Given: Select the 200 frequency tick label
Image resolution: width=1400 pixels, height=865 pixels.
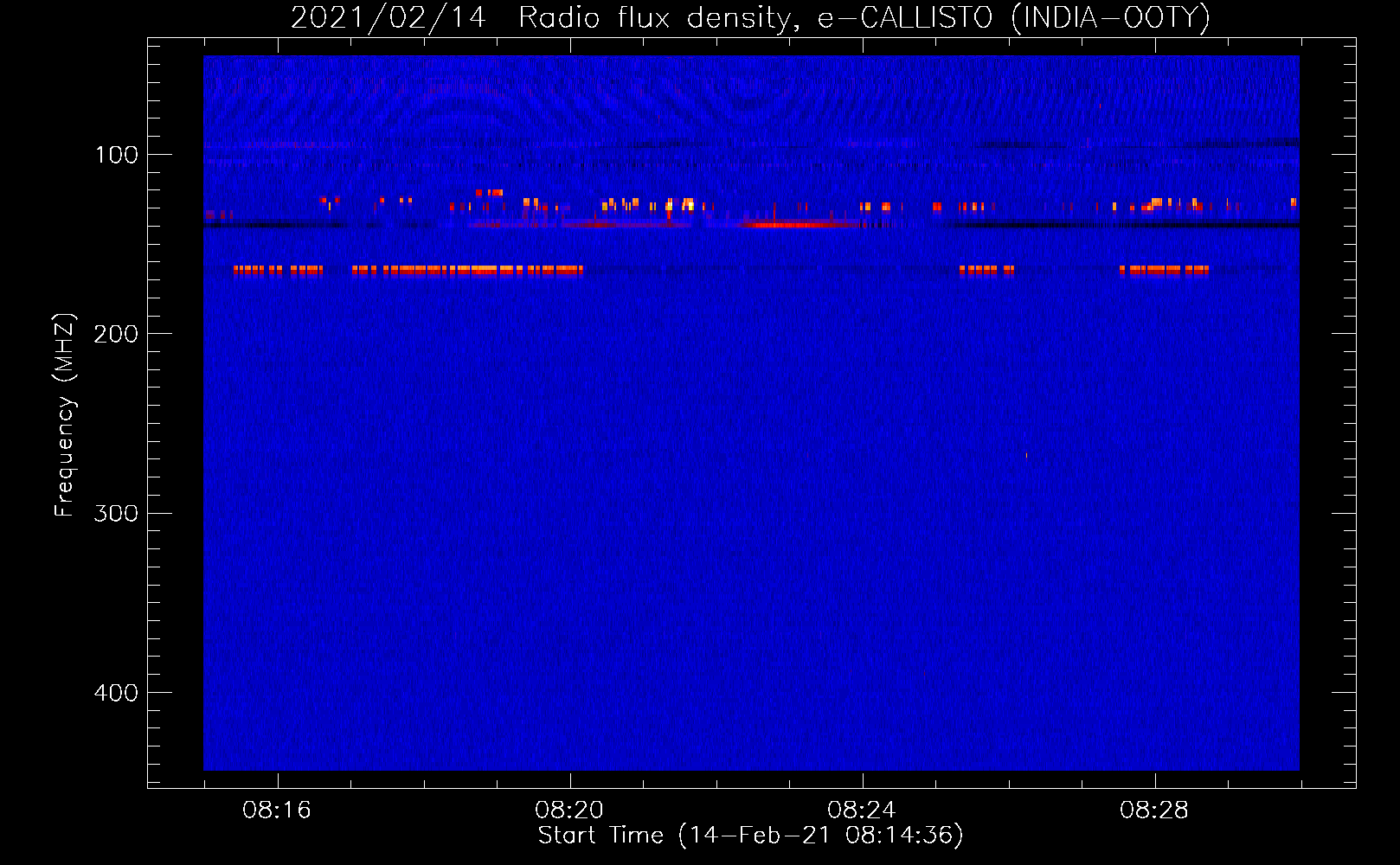Looking at the screenshot, I should pyautogui.click(x=117, y=334).
